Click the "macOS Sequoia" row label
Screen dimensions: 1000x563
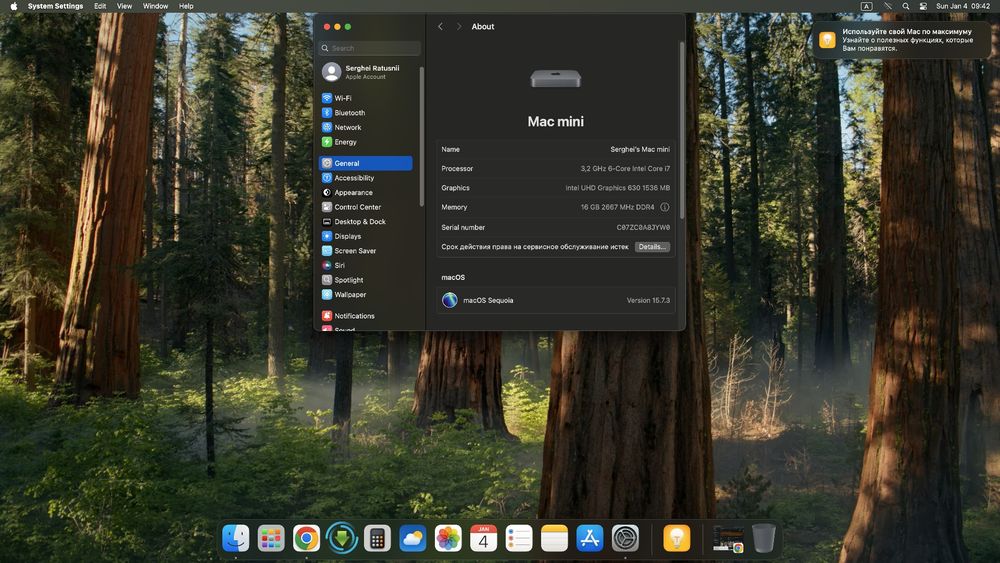[x=488, y=300]
